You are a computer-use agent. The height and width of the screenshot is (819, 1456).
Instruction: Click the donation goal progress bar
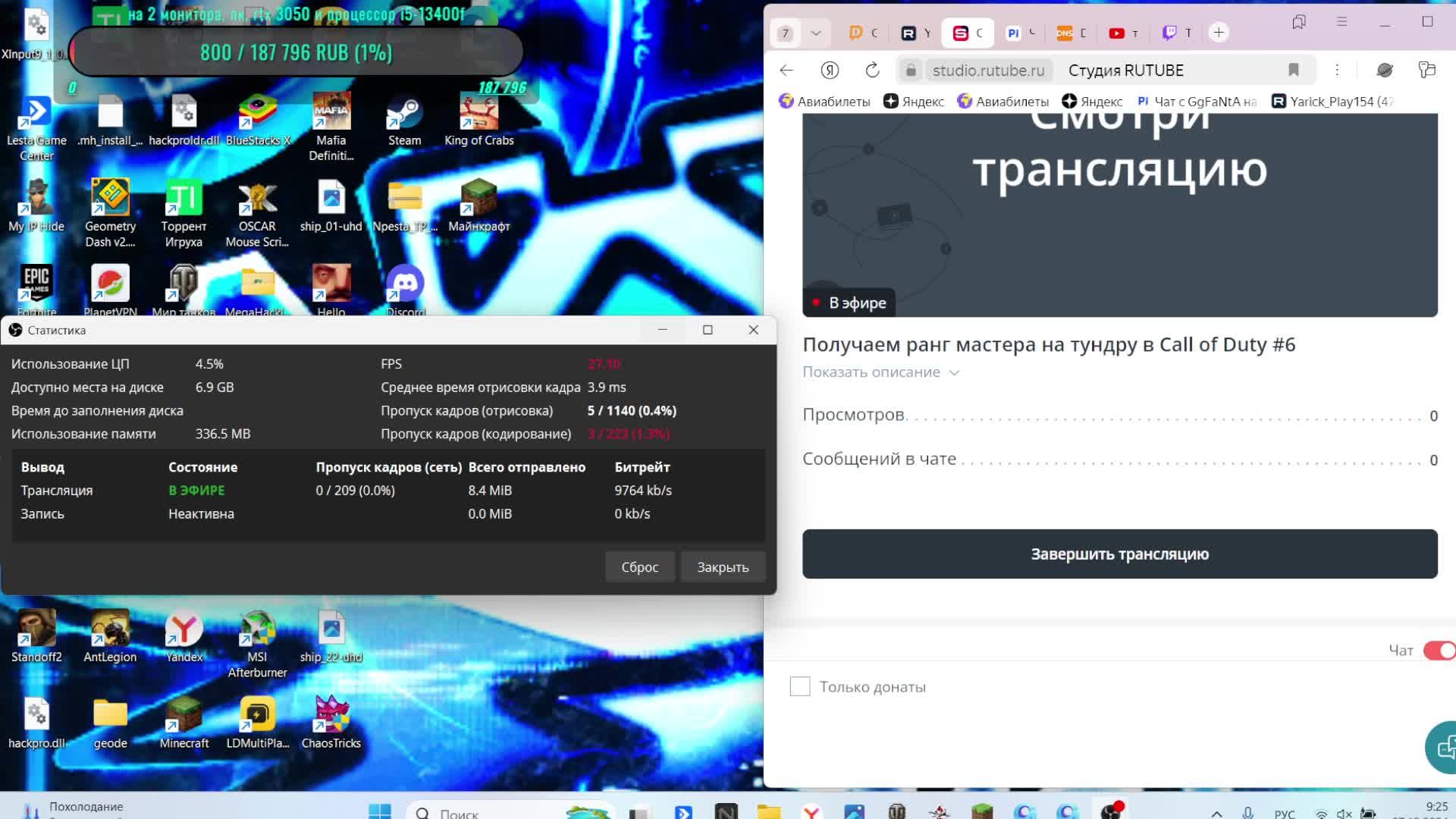click(296, 52)
